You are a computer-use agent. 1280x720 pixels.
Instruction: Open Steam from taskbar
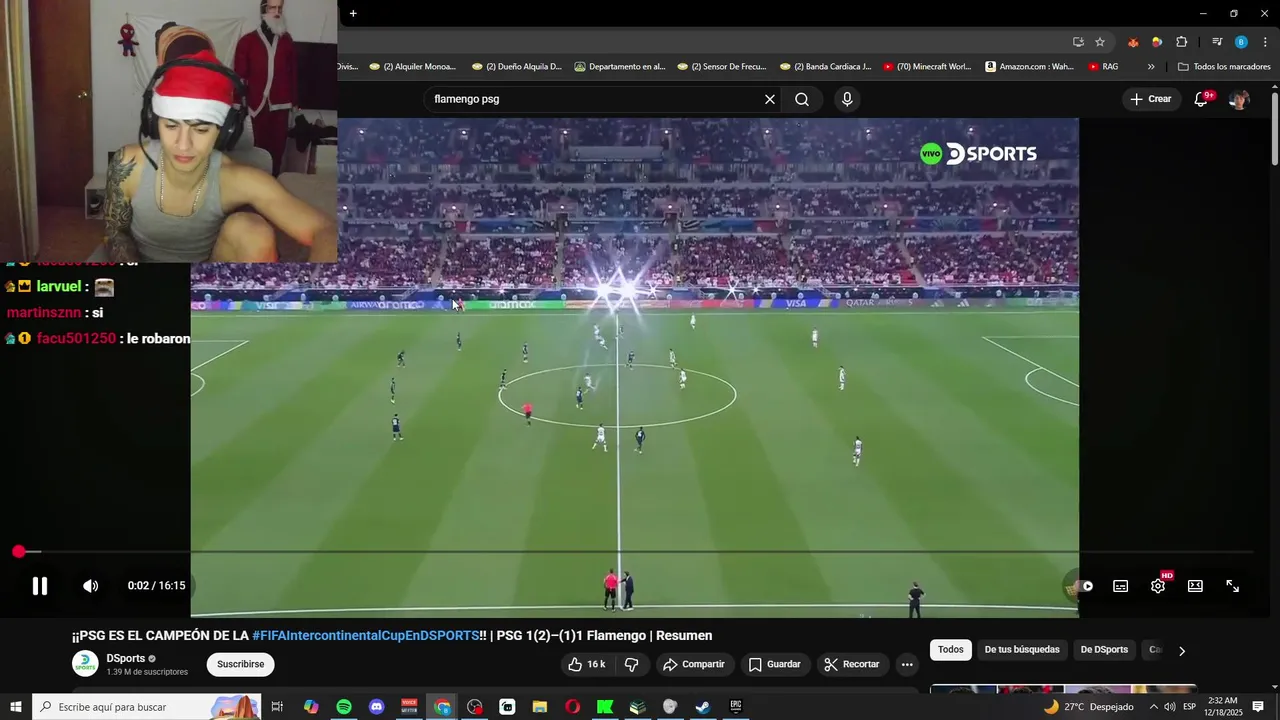click(703, 707)
